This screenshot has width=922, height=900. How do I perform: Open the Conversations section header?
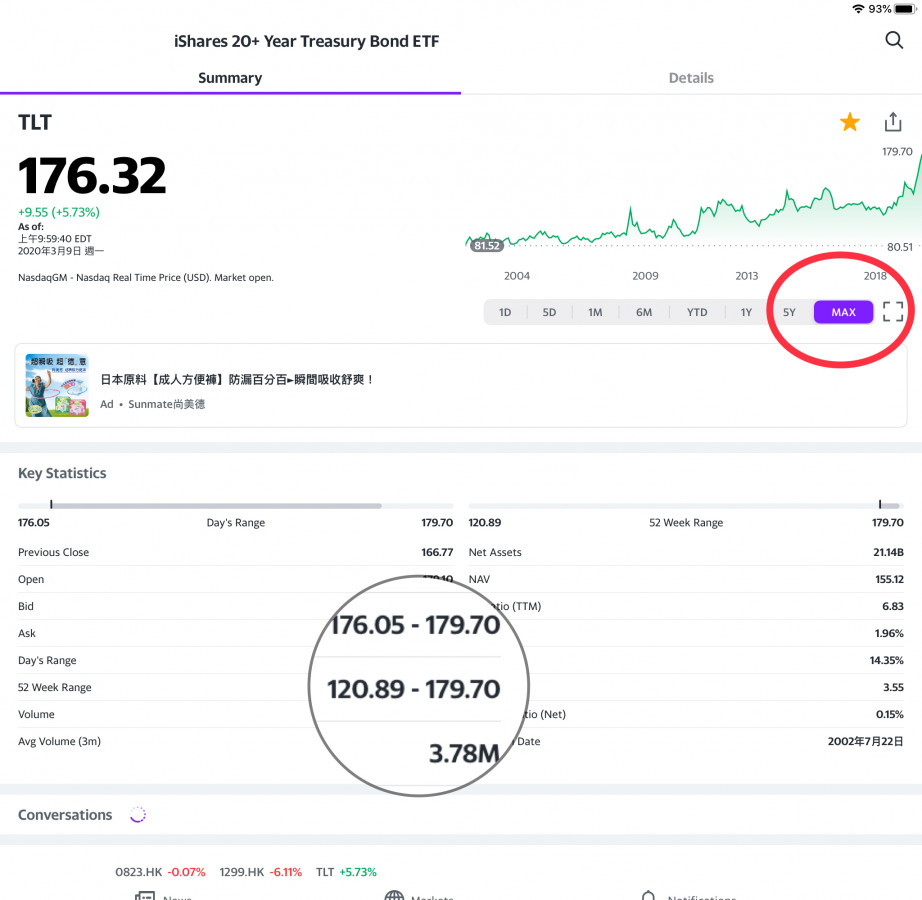[65, 815]
